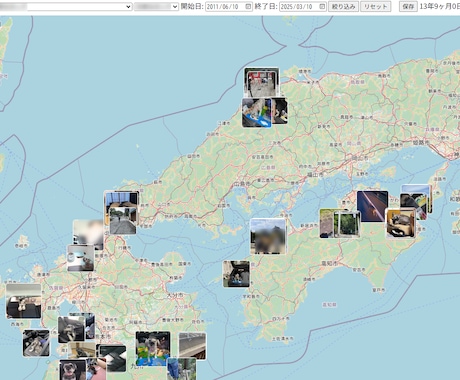
Task: Open the dog-in-car thumbnail near Kumamoto
Action: coord(71,330)
